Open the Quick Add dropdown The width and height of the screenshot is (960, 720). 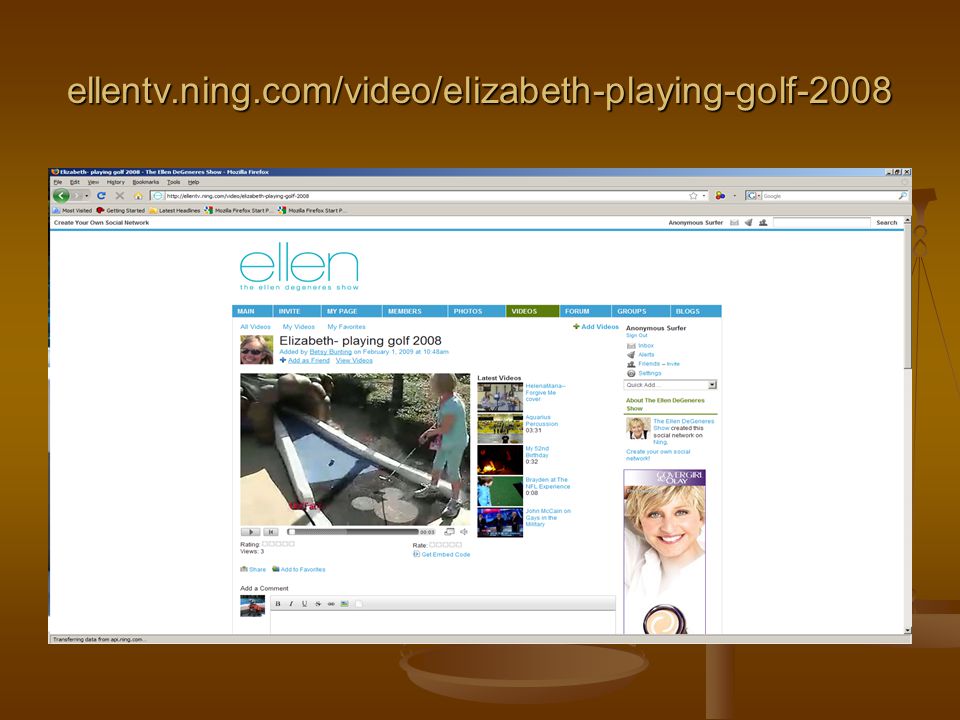(x=712, y=384)
